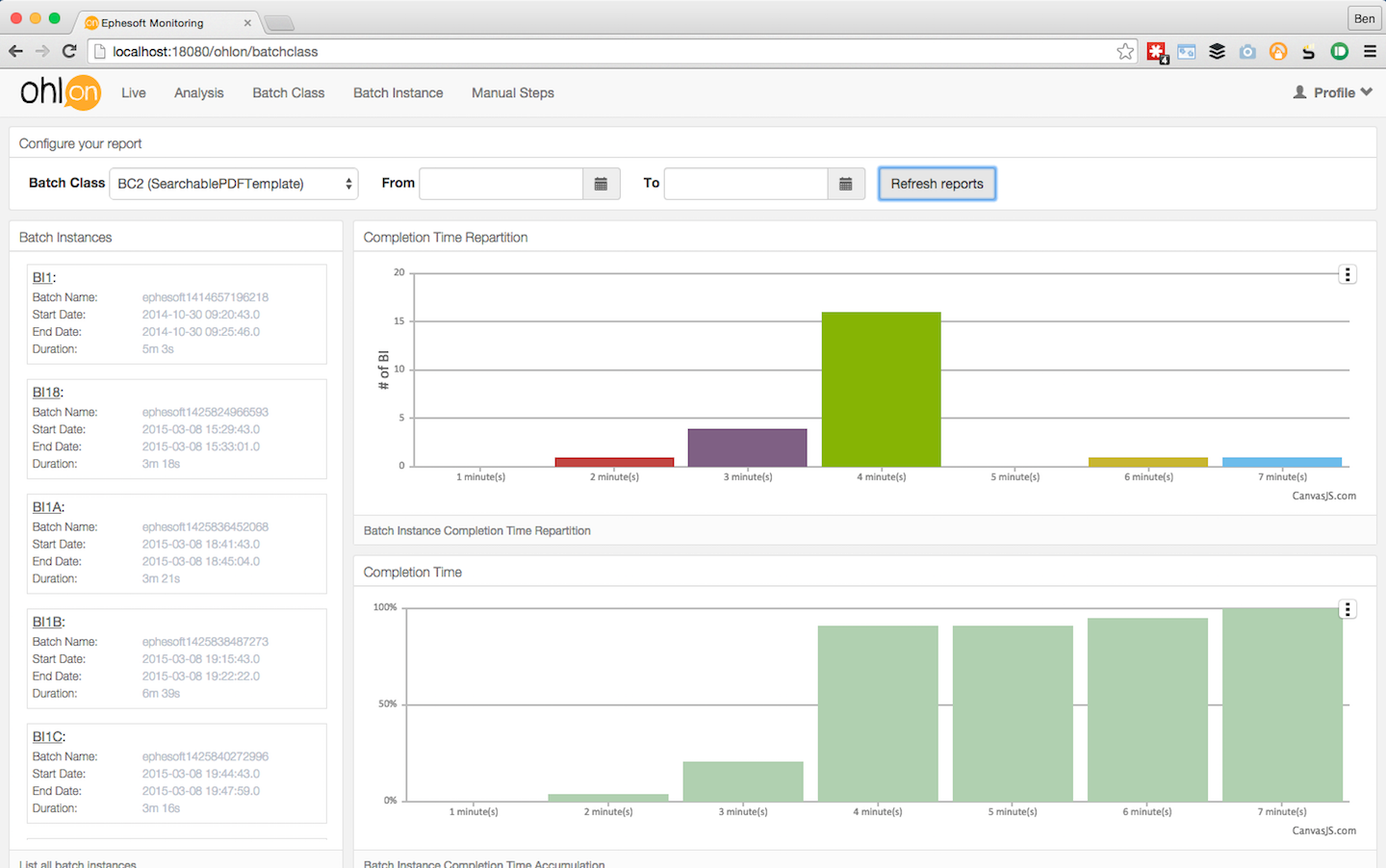Click inside the From date input field
The height and width of the screenshot is (868, 1386).
click(x=500, y=183)
